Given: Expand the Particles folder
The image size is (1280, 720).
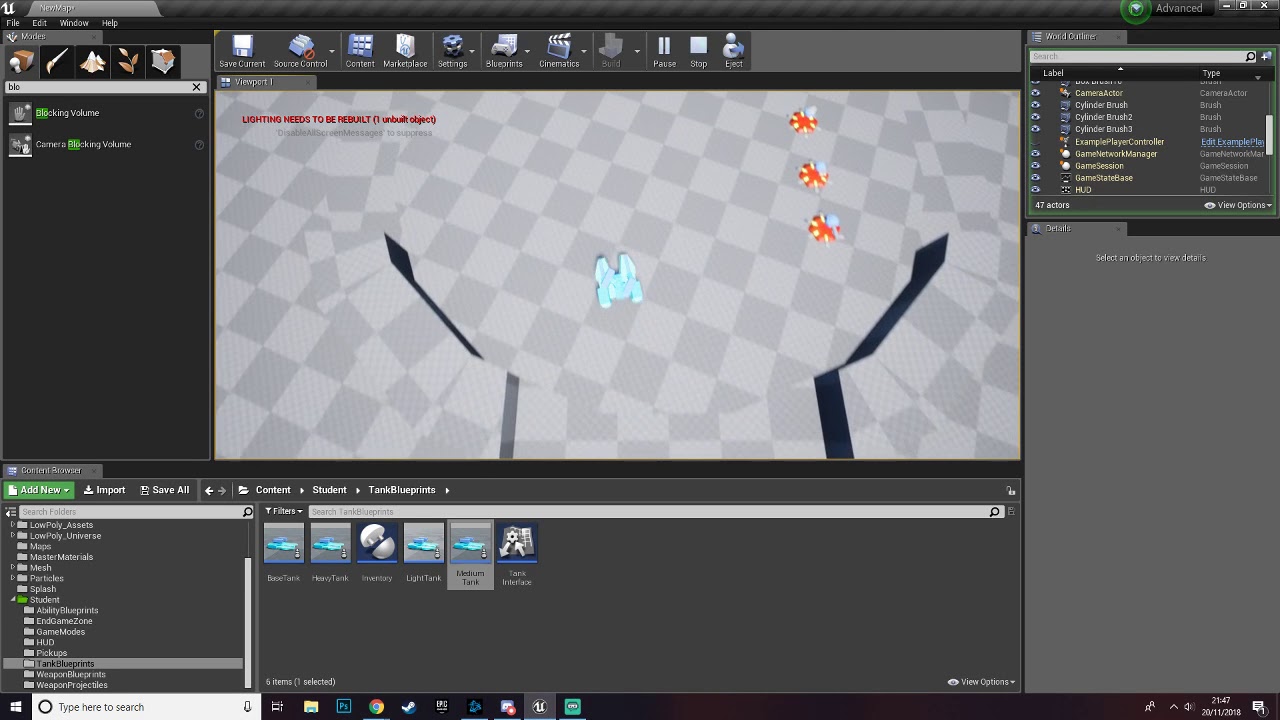Looking at the screenshot, I should point(12,578).
